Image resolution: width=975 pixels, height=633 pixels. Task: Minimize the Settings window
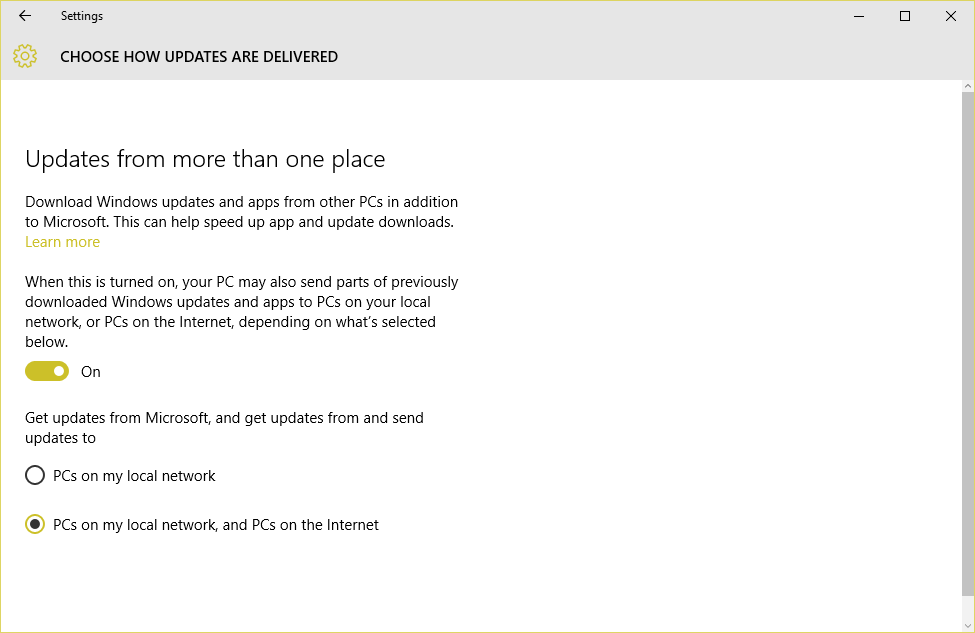[859, 16]
